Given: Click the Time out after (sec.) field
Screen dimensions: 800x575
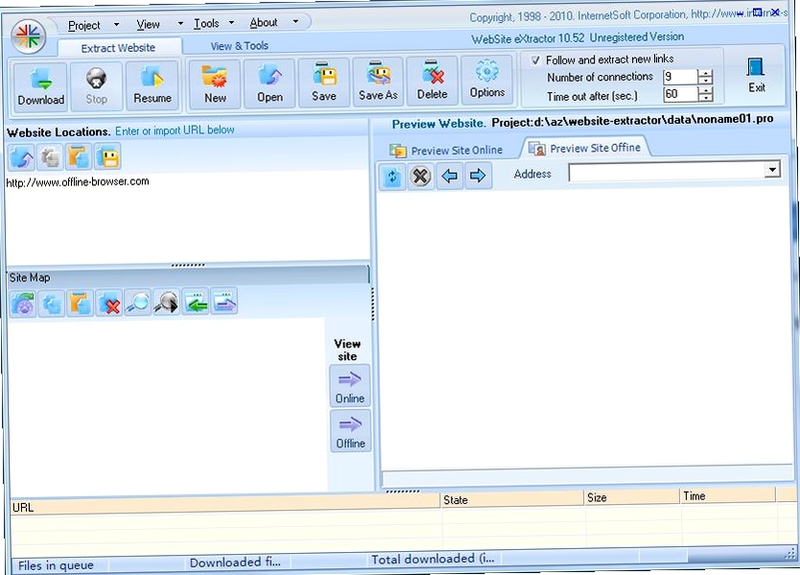Looking at the screenshot, I should point(680,94).
